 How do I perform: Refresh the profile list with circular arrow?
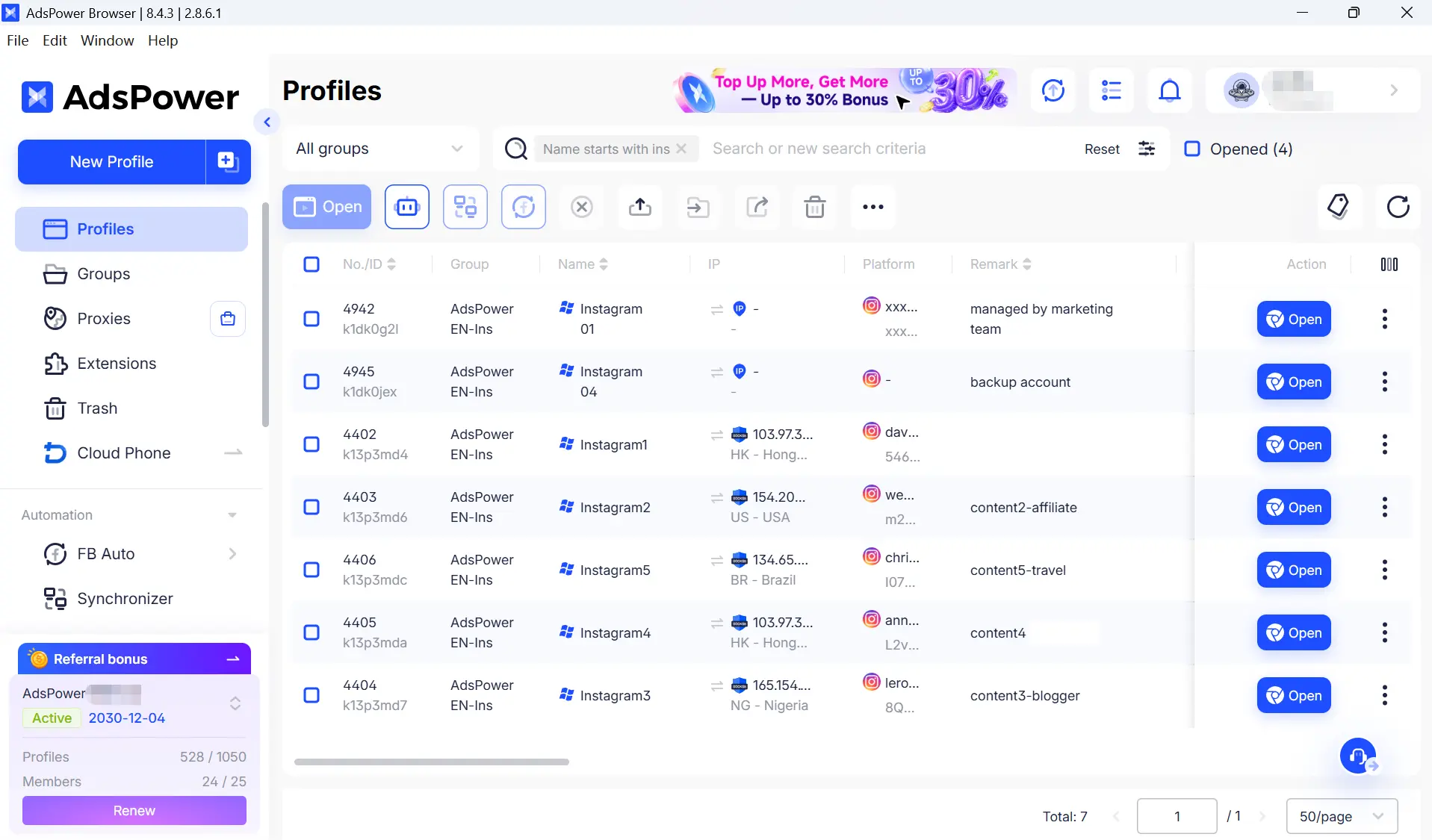coord(1398,207)
